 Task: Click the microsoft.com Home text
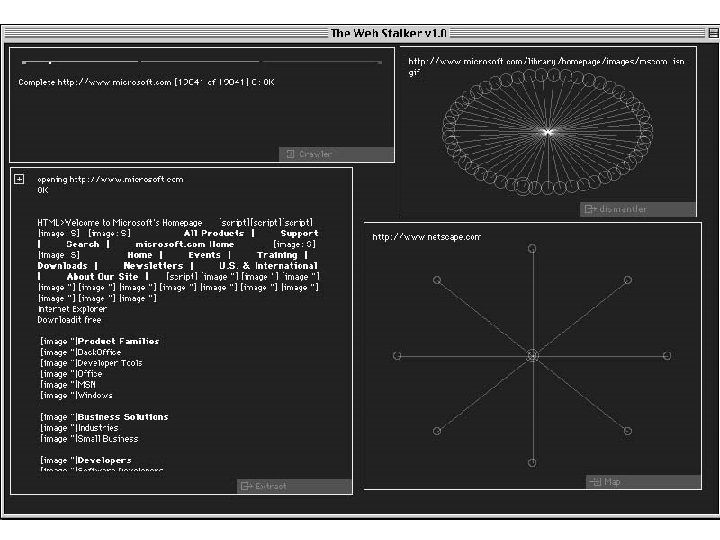[x=185, y=244]
